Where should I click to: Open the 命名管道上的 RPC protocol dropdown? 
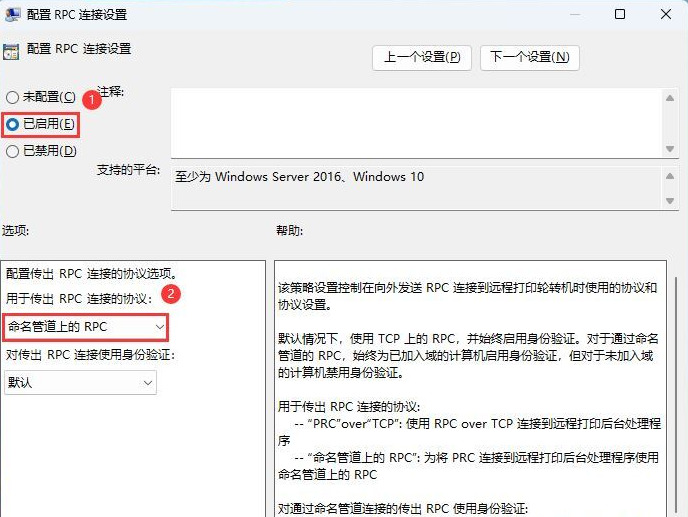(x=86, y=327)
